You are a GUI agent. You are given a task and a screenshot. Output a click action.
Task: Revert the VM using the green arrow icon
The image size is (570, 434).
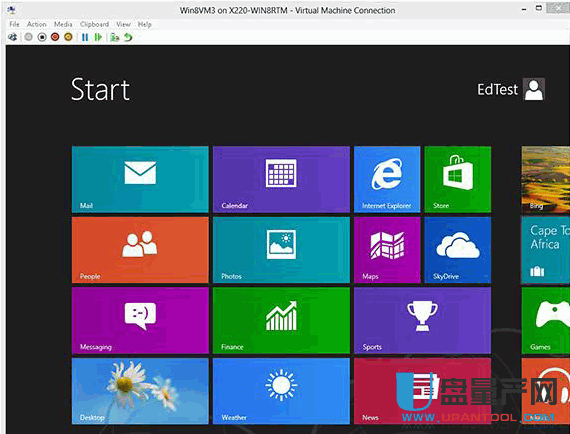[128, 37]
